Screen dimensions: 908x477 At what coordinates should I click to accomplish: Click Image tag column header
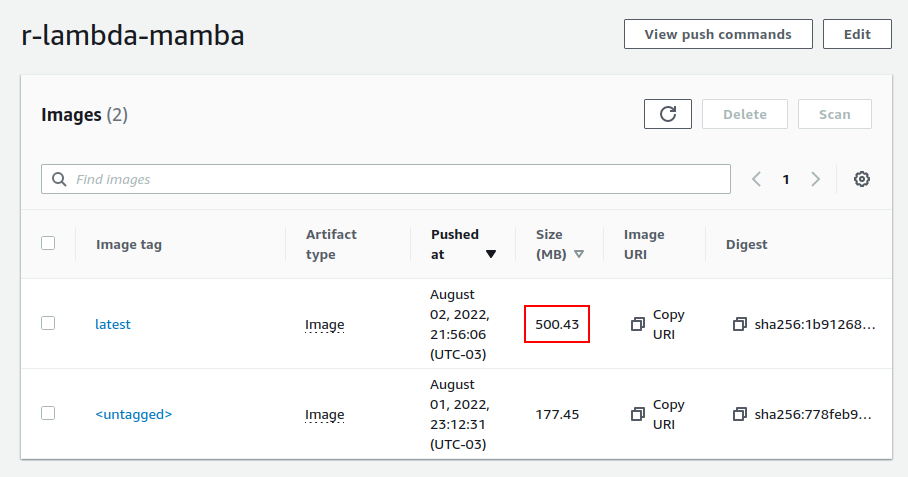129,244
